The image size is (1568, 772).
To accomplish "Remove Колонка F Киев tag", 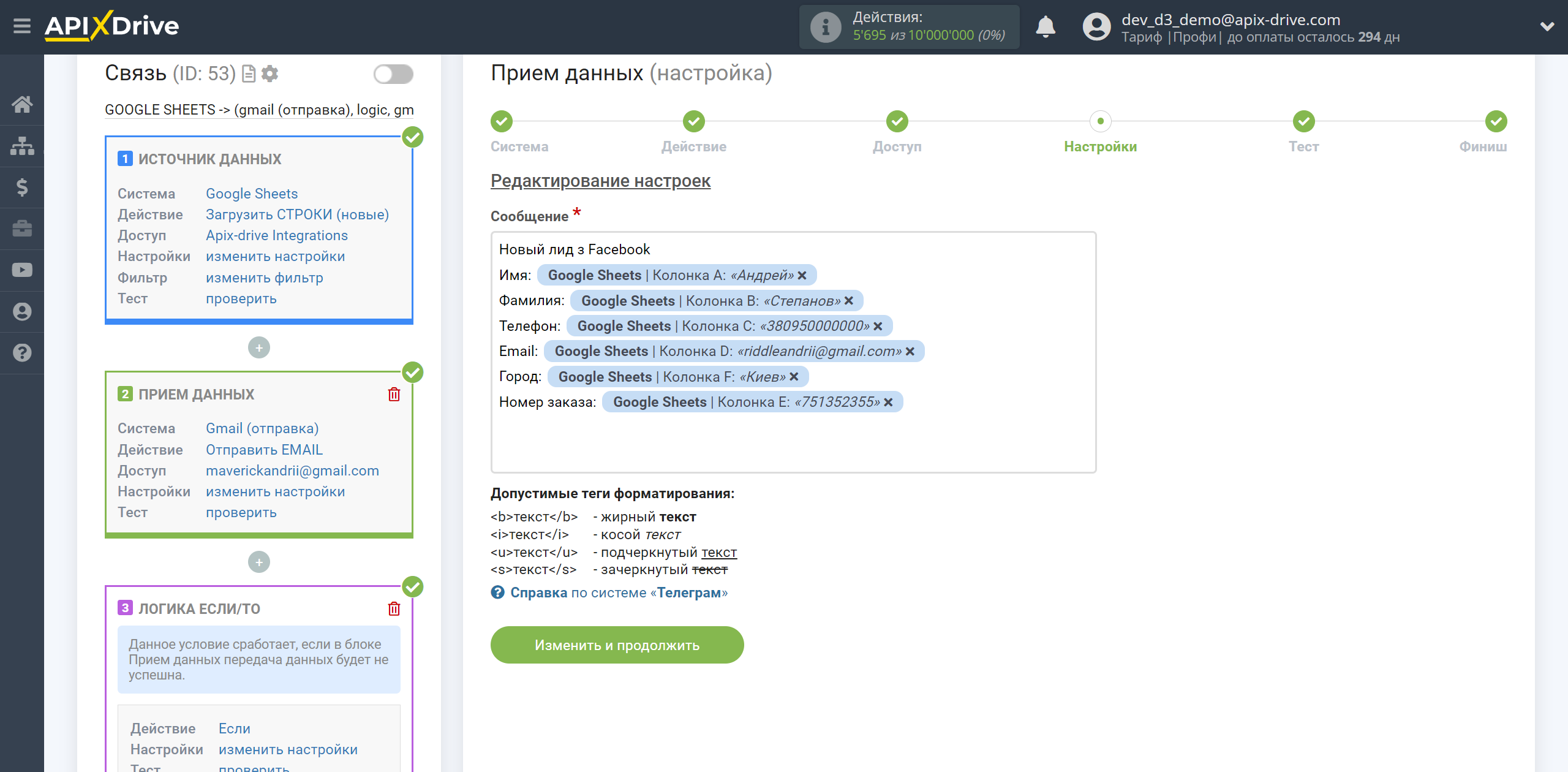I will (x=794, y=377).
